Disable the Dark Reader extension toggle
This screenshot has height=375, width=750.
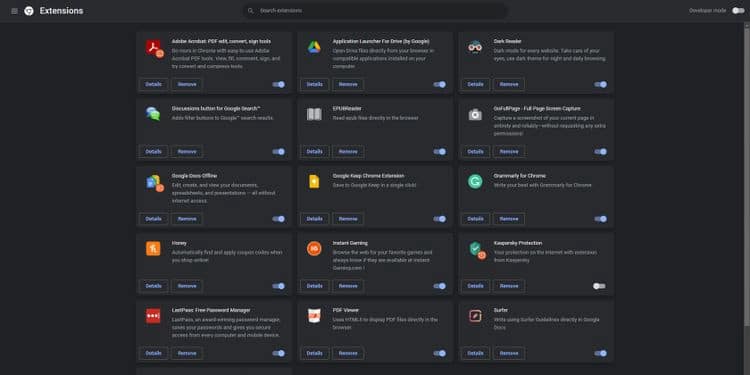pos(601,84)
